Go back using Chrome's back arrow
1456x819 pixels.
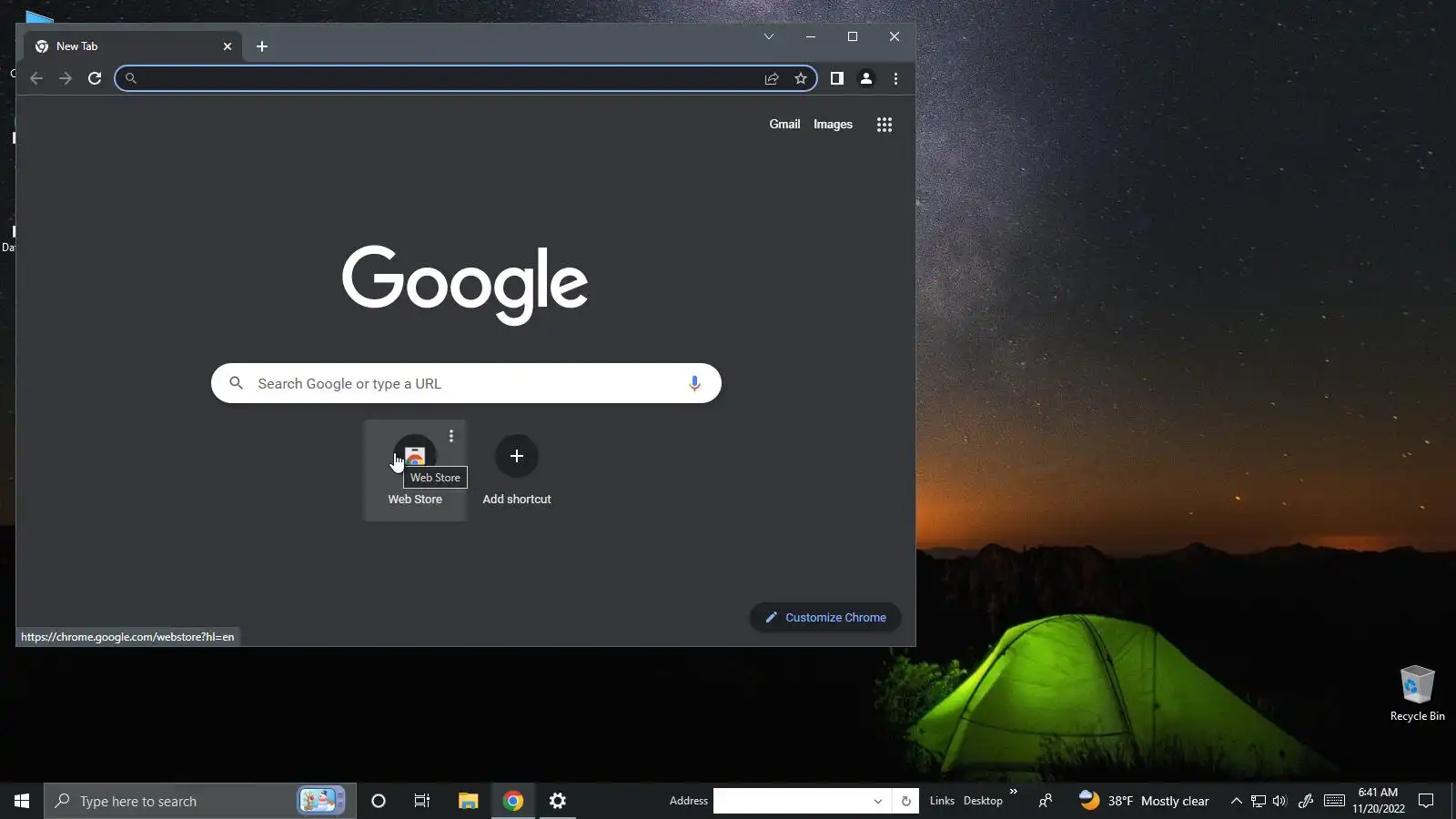click(x=36, y=78)
